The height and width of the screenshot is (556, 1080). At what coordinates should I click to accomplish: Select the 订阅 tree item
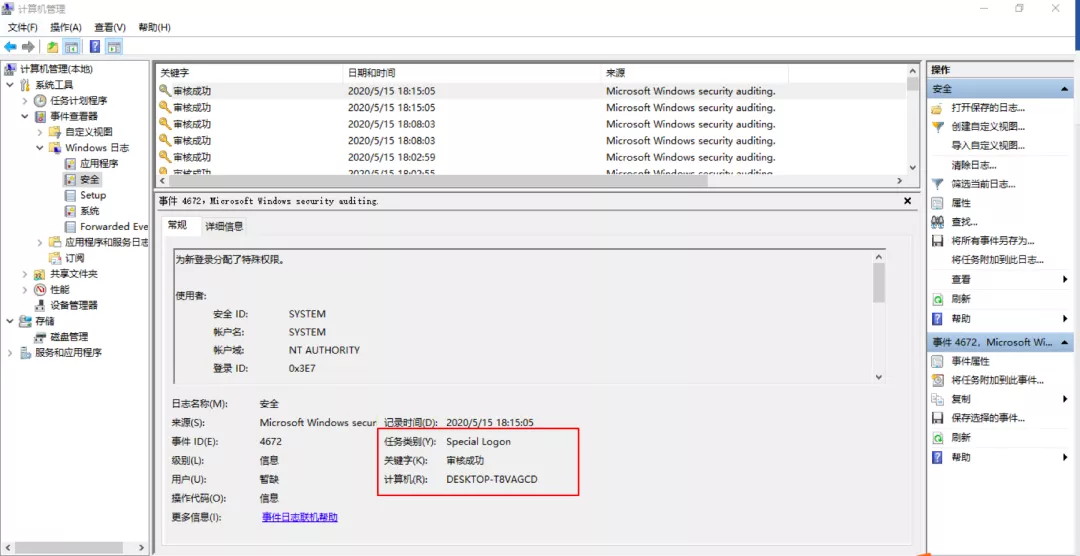[x=74, y=258]
